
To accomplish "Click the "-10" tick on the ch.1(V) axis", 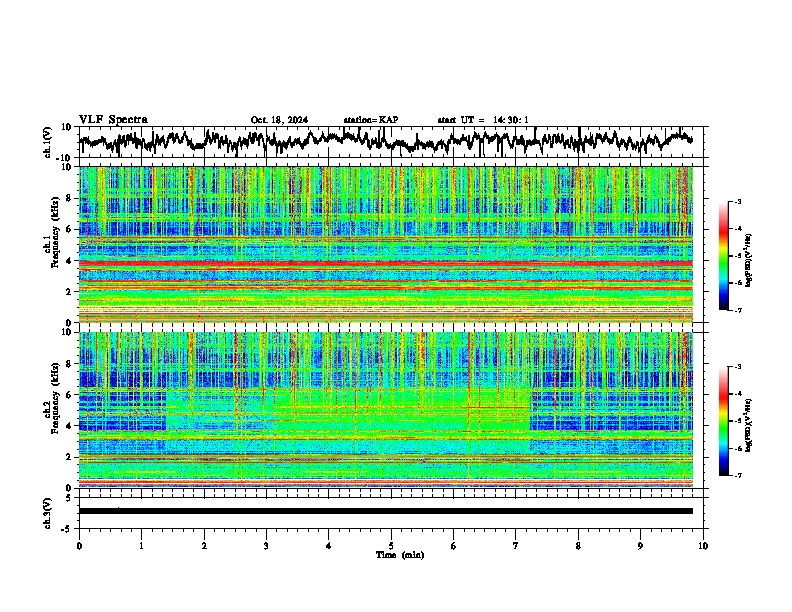I will (x=65, y=158).
